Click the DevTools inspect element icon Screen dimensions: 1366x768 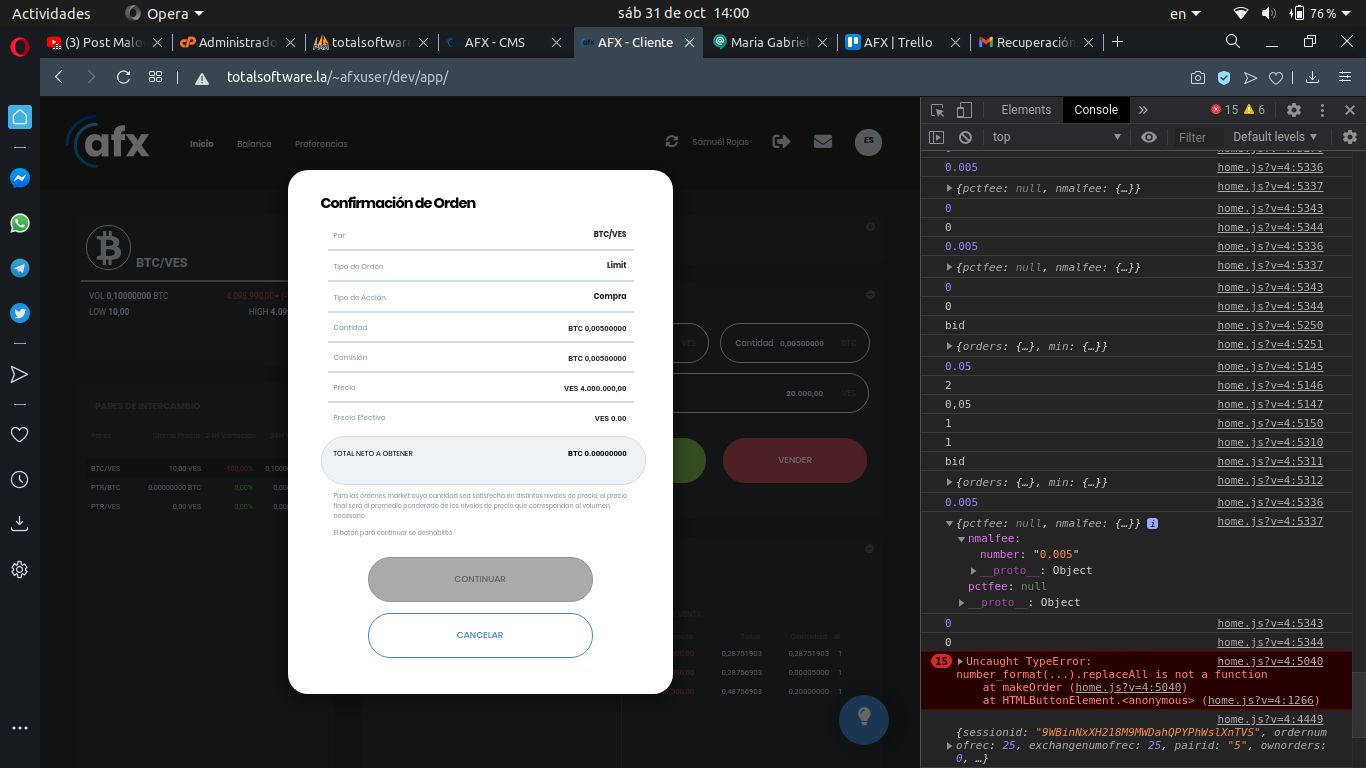pos(937,110)
